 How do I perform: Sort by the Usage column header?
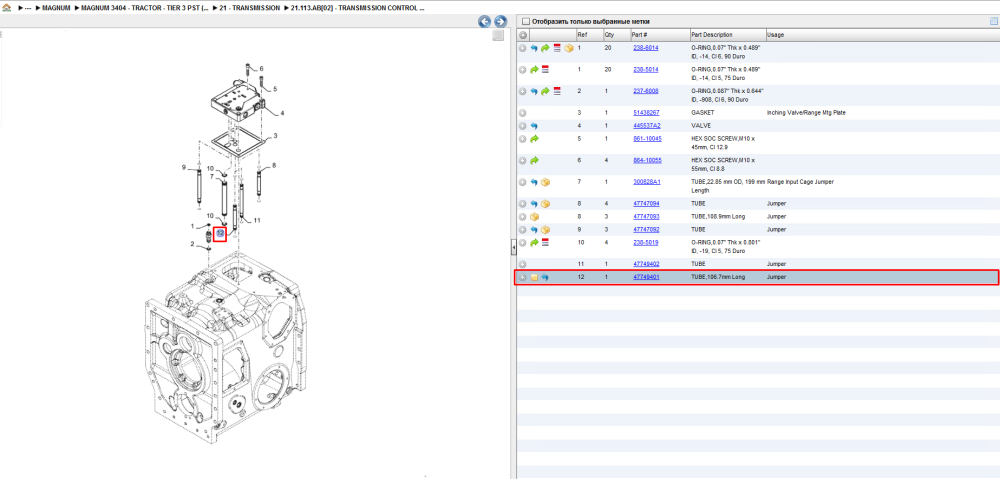tap(775, 35)
